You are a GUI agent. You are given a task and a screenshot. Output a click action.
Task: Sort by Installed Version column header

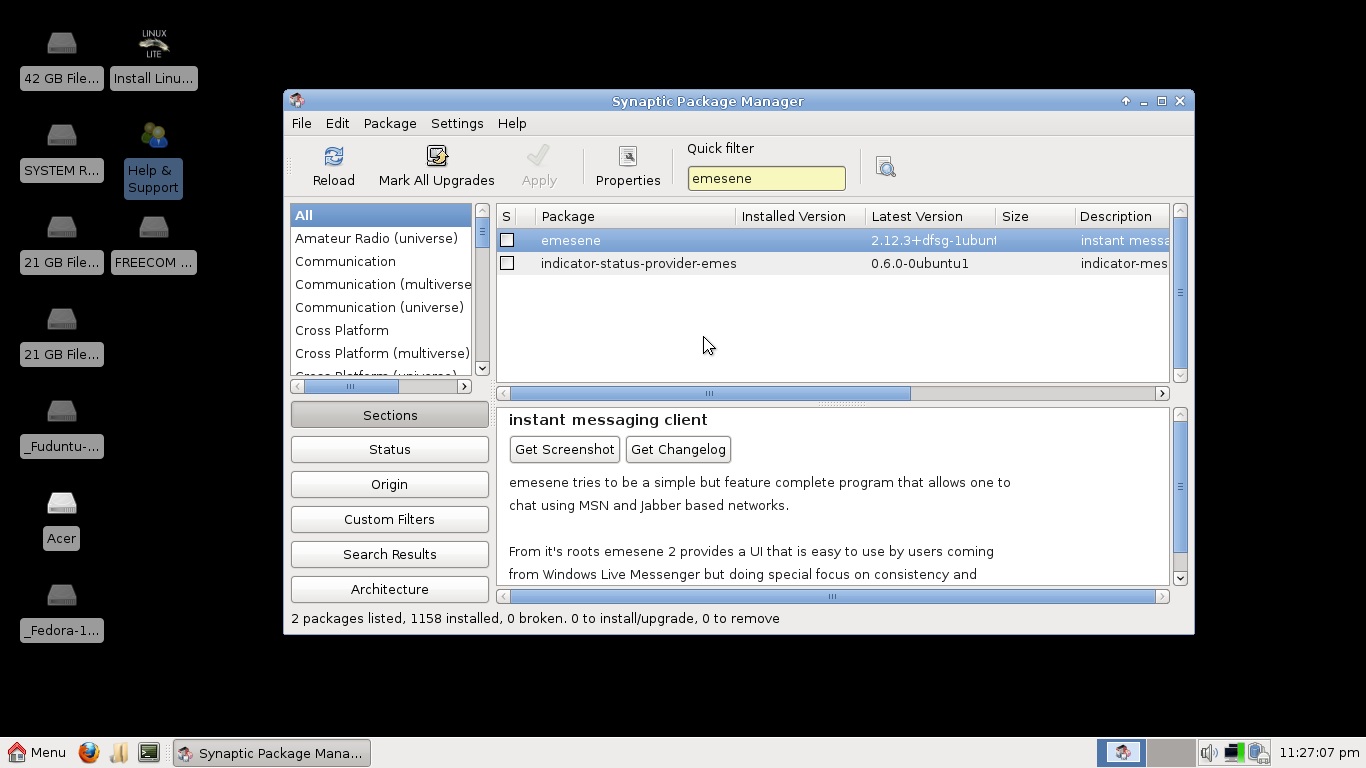pyautogui.click(x=800, y=216)
